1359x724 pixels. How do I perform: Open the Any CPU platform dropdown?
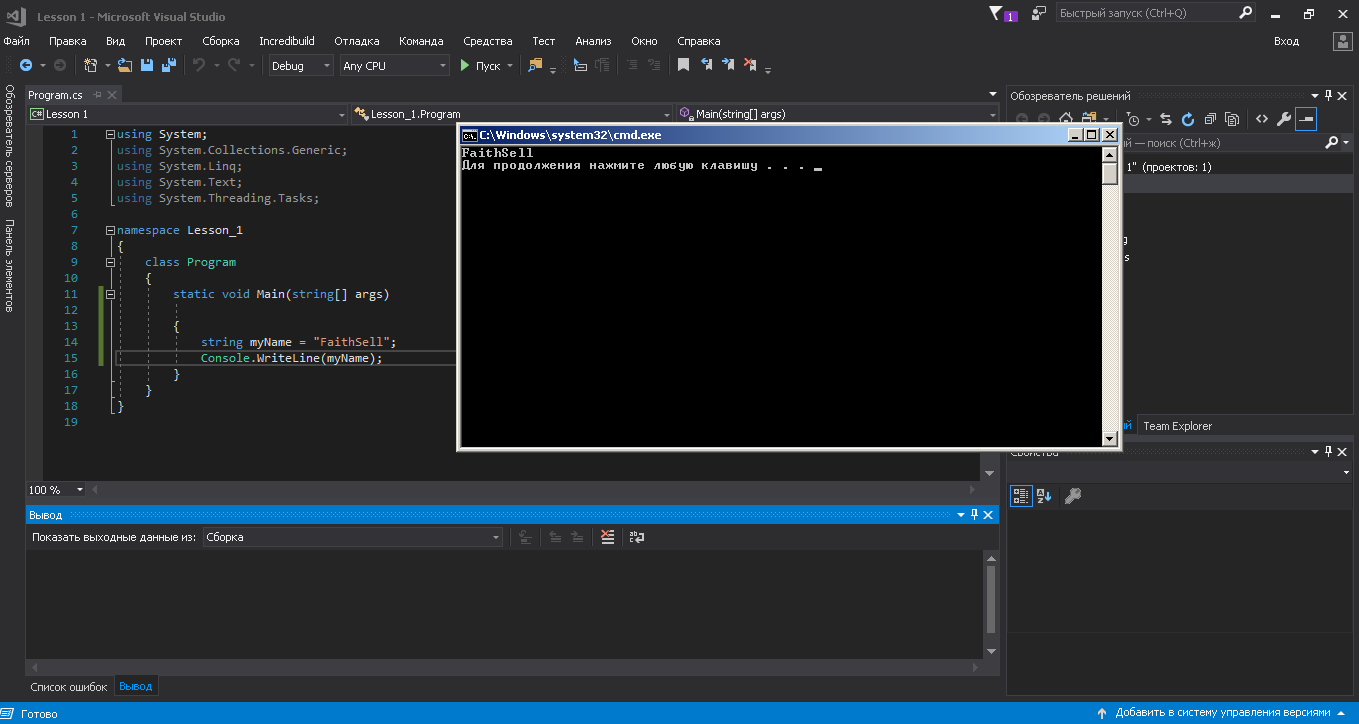coord(395,66)
